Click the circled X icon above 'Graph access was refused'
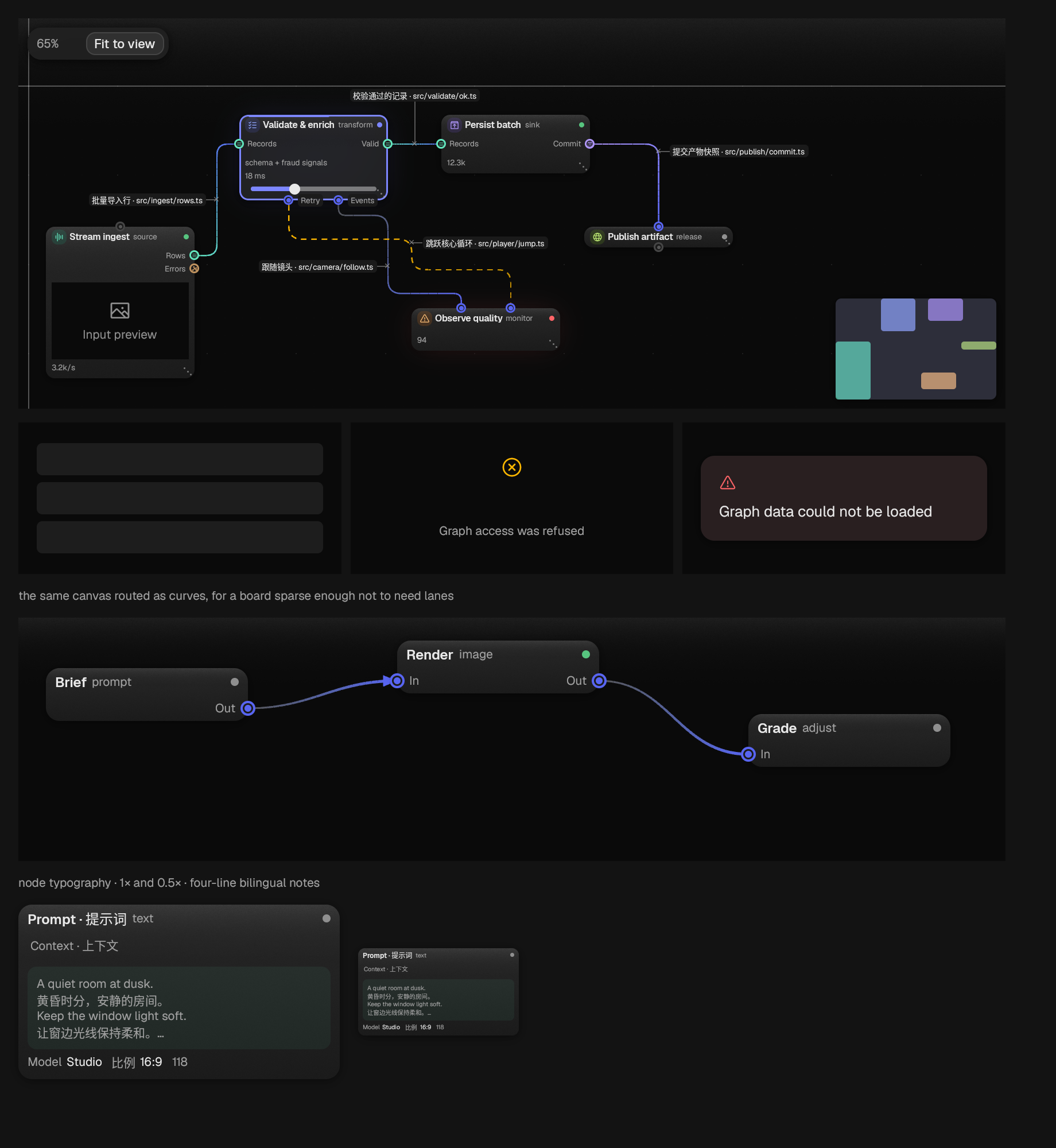The height and width of the screenshot is (1148, 1056). click(512, 467)
